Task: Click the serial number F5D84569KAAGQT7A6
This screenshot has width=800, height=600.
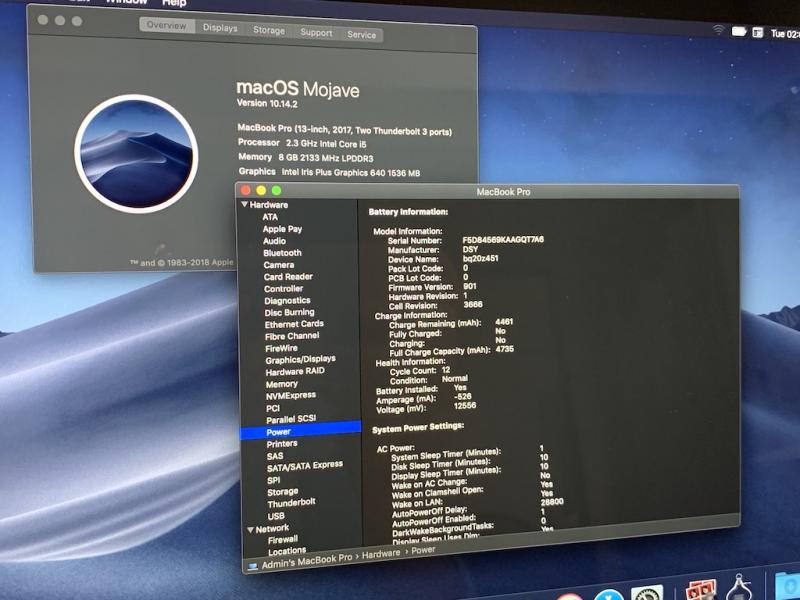Action: [x=503, y=239]
